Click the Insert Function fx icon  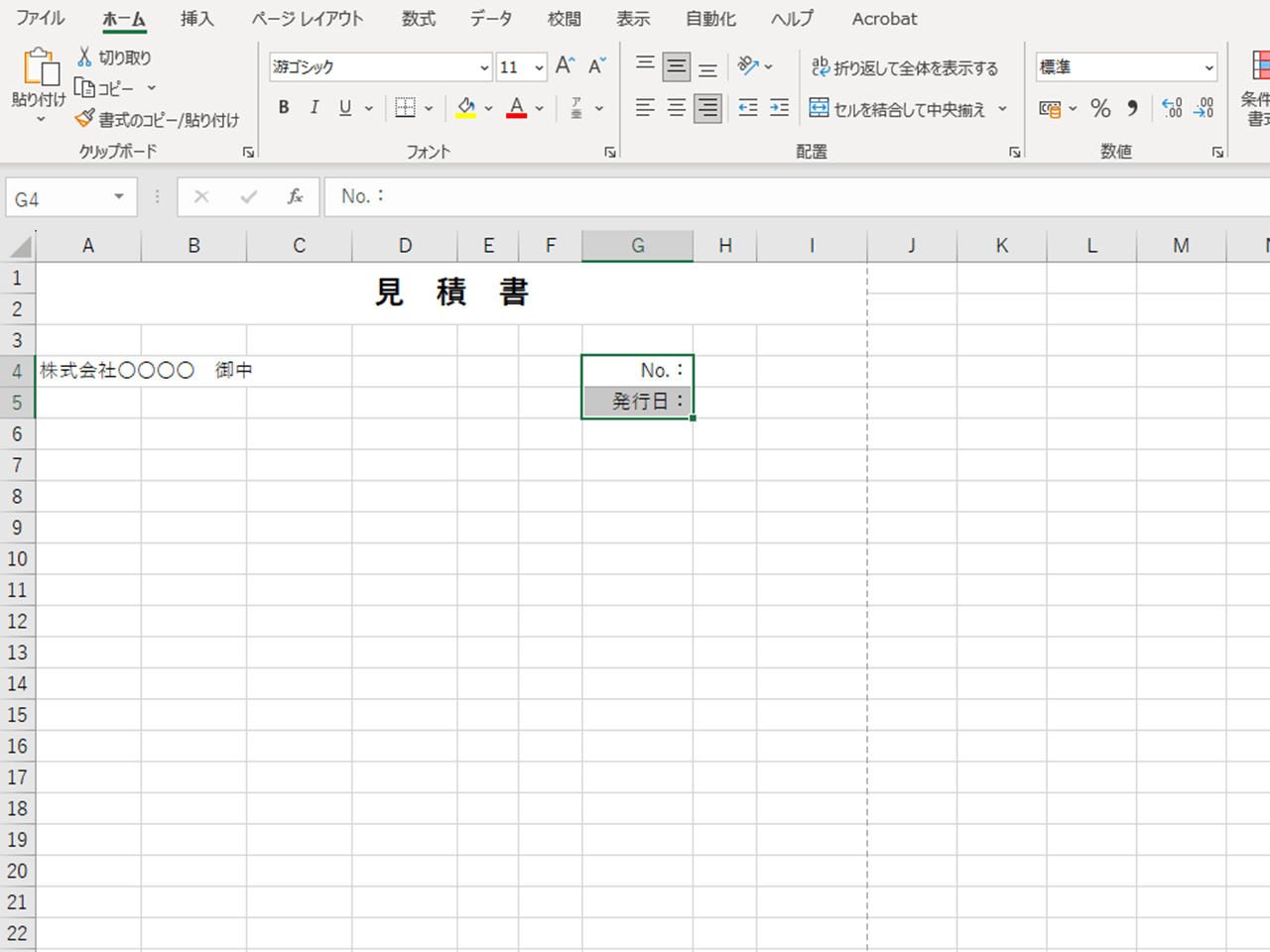tap(295, 196)
